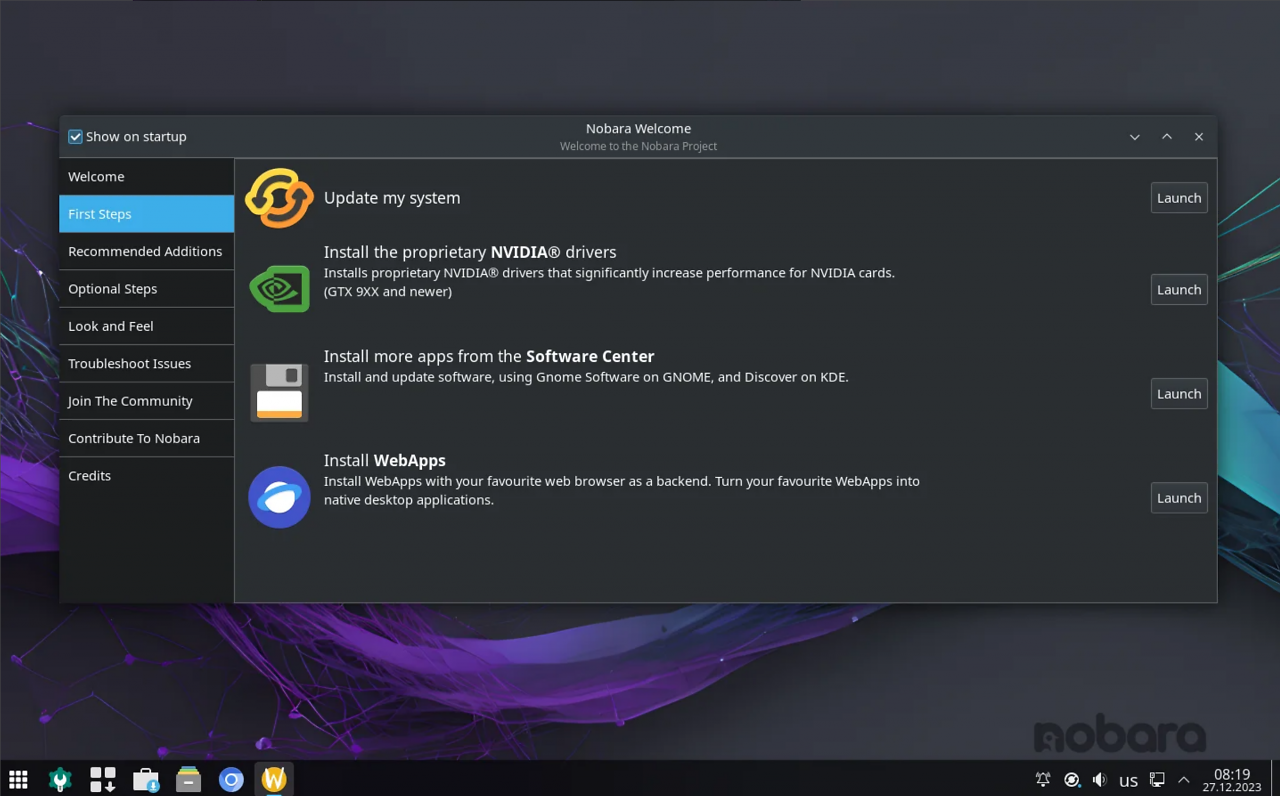The image size is (1280, 796).
Task: Click the 'Install WebApps' heading text
Action: (x=385, y=460)
